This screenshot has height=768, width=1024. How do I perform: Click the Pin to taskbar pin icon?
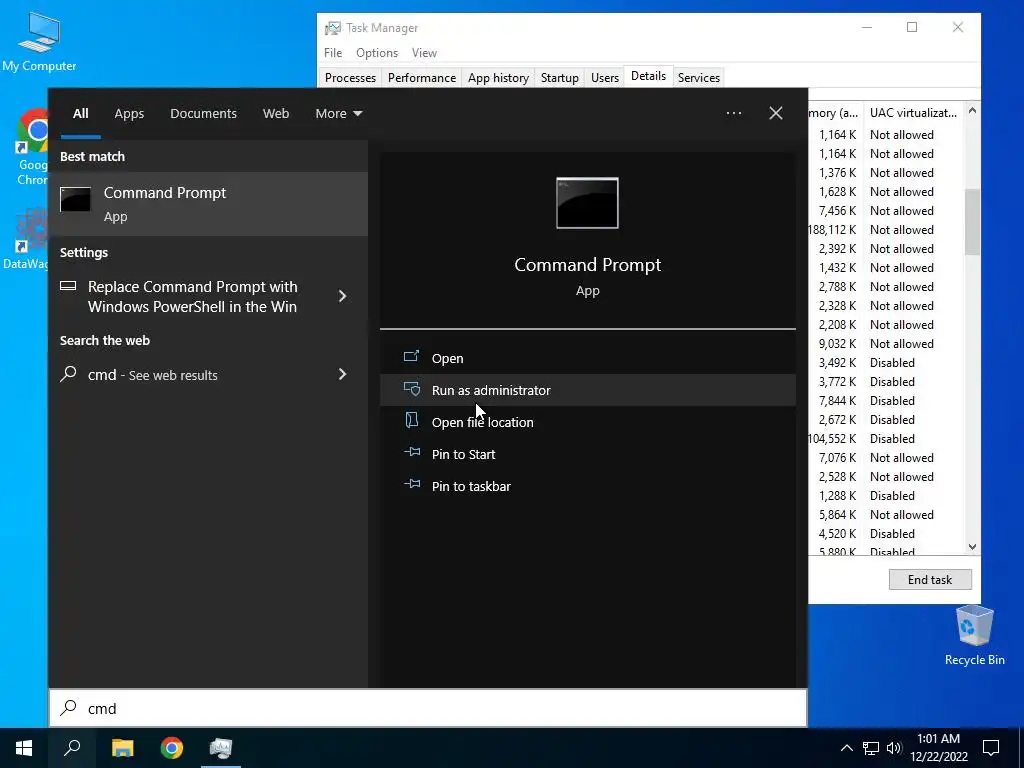coord(411,484)
